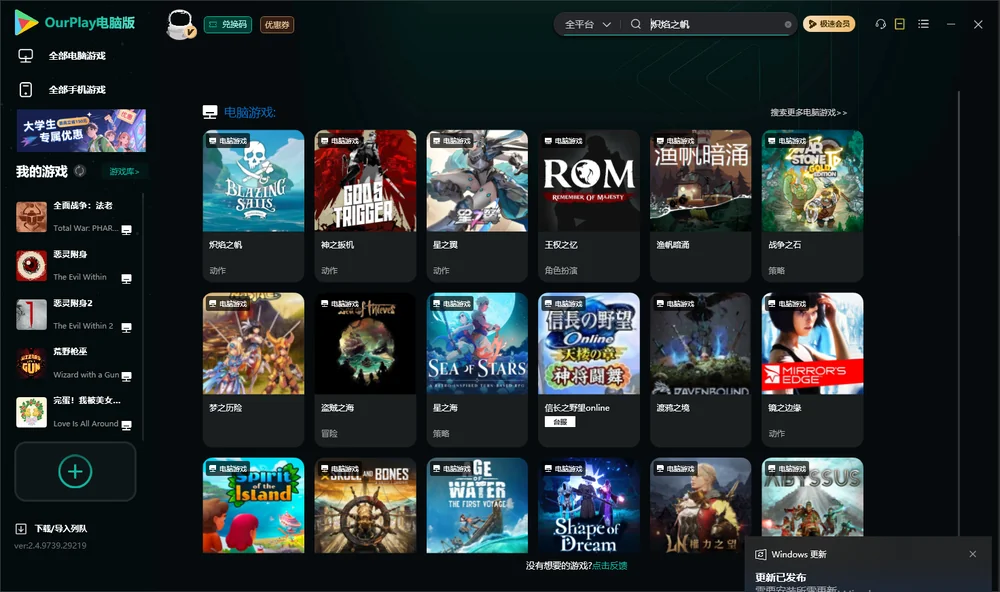The height and width of the screenshot is (592, 1000).
Task: Open 梦之历险 game card
Action: [x=253, y=369]
